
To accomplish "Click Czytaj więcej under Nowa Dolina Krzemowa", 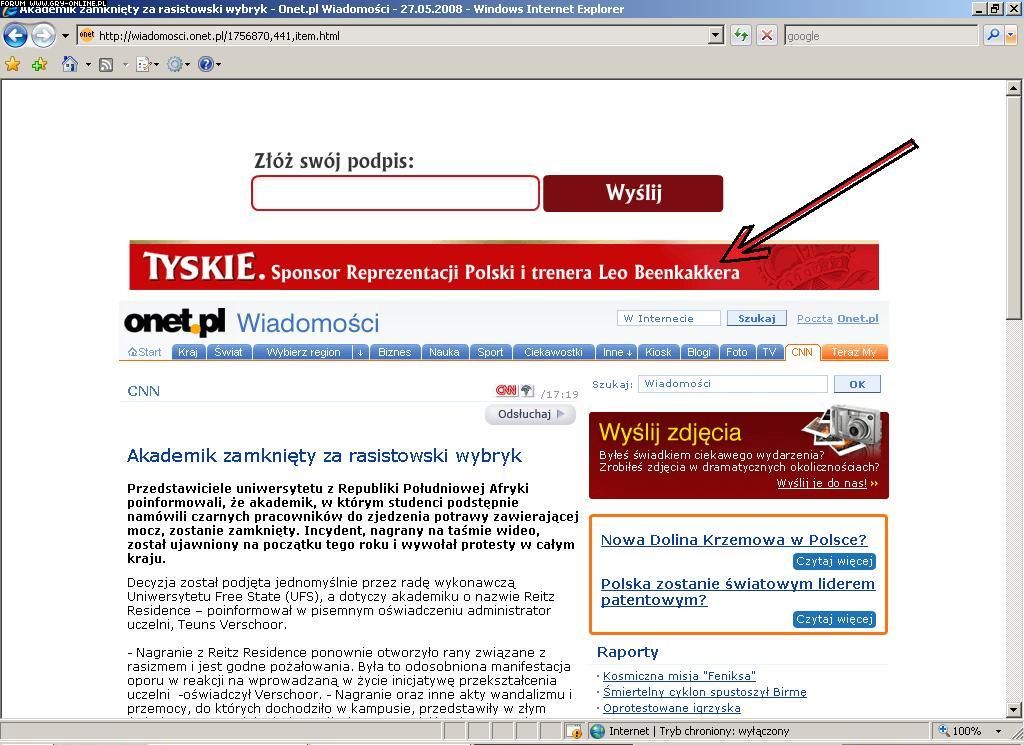I will coord(835,562).
